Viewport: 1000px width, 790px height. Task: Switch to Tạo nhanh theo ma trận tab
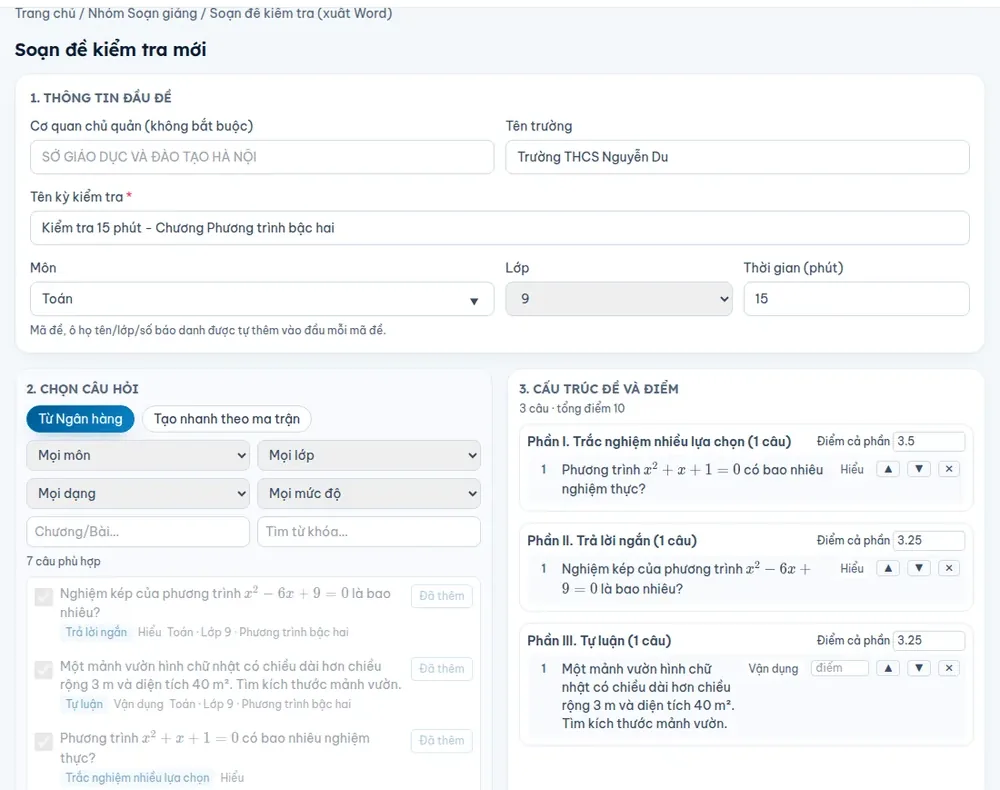coord(226,419)
